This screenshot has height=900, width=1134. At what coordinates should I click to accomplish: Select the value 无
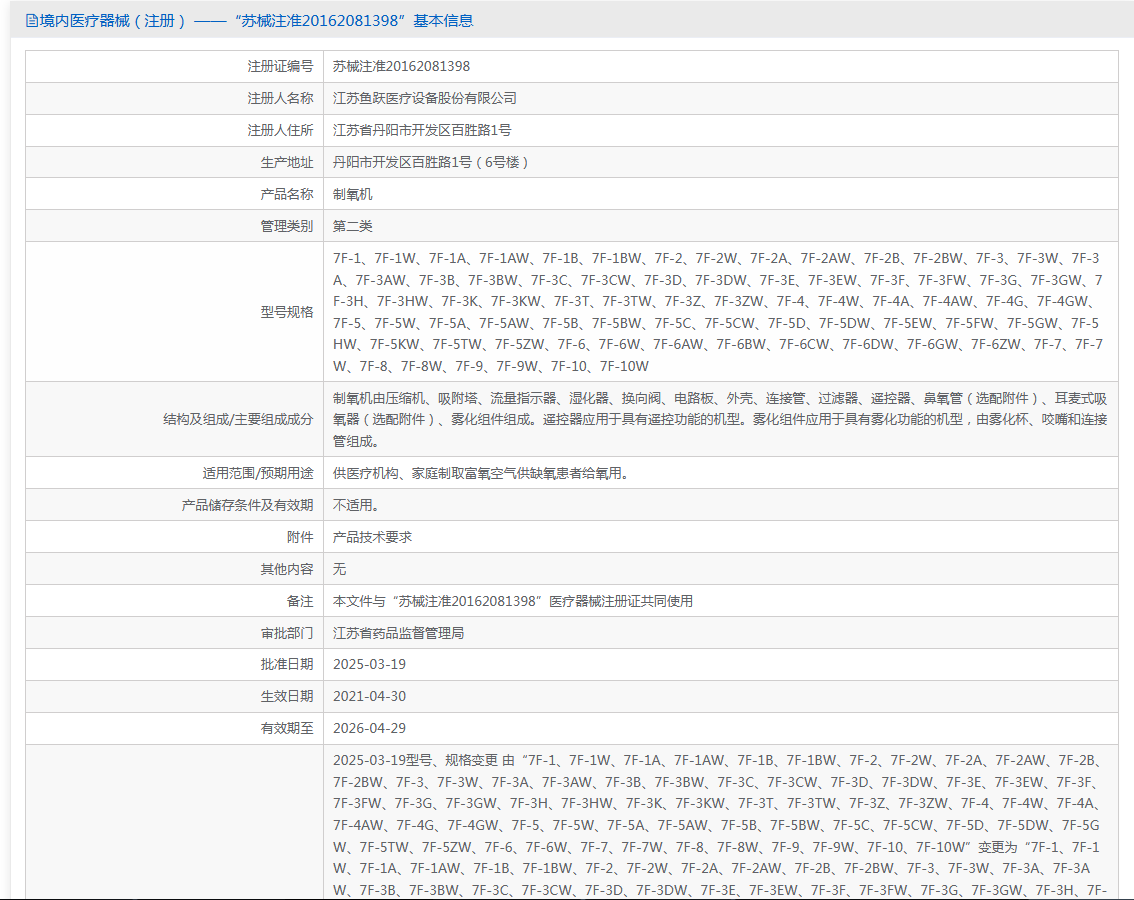coord(339,569)
